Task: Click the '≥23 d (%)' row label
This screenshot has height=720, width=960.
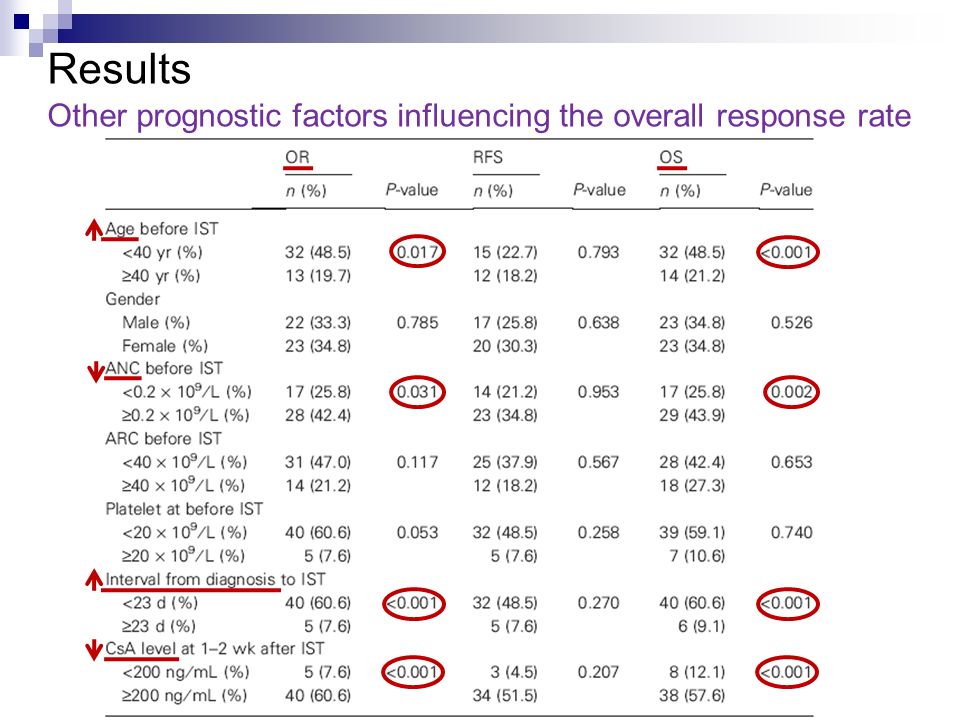Action: (159, 626)
